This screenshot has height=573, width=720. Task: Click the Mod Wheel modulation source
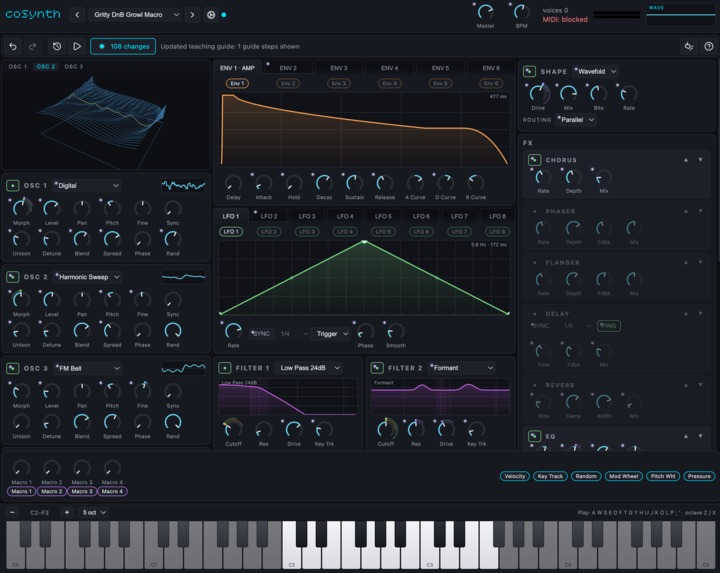click(624, 476)
